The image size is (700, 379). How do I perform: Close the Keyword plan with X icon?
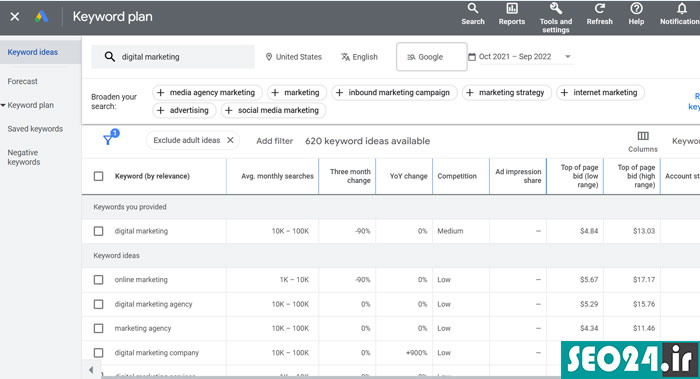pos(15,17)
